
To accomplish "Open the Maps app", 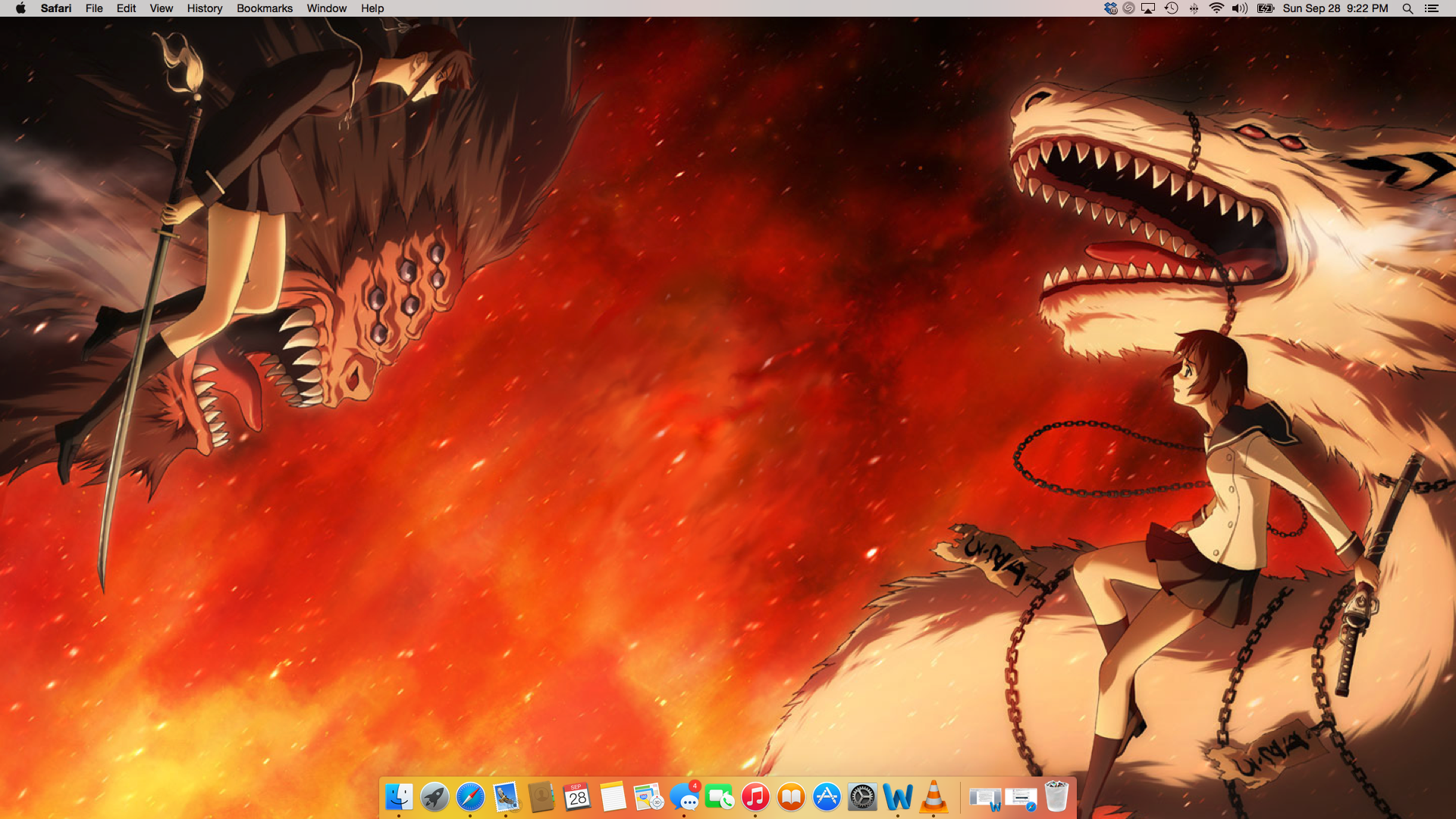I will pyautogui.click(x=648, y=797).
